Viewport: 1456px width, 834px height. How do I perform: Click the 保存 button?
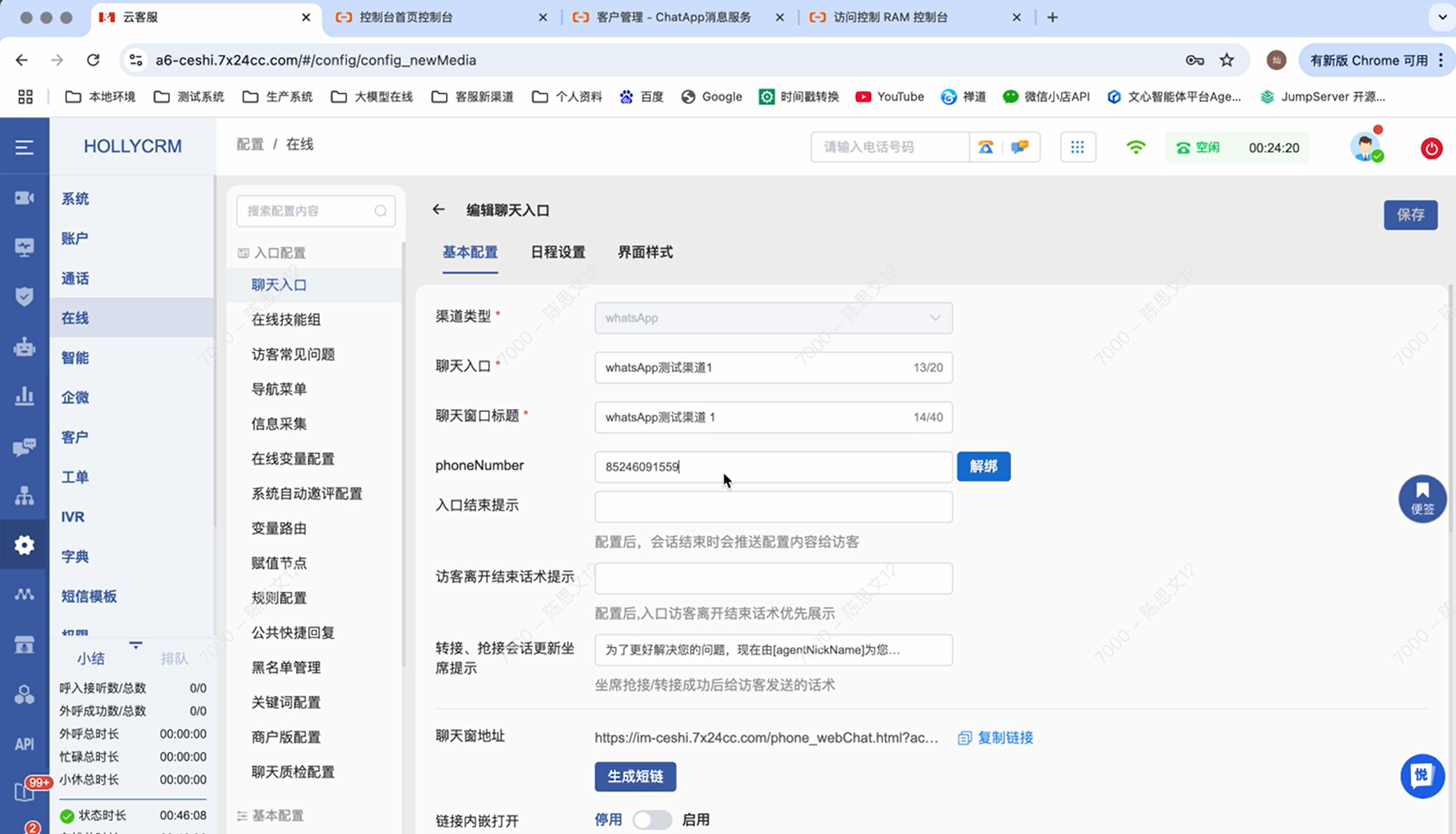(1410, 215)
